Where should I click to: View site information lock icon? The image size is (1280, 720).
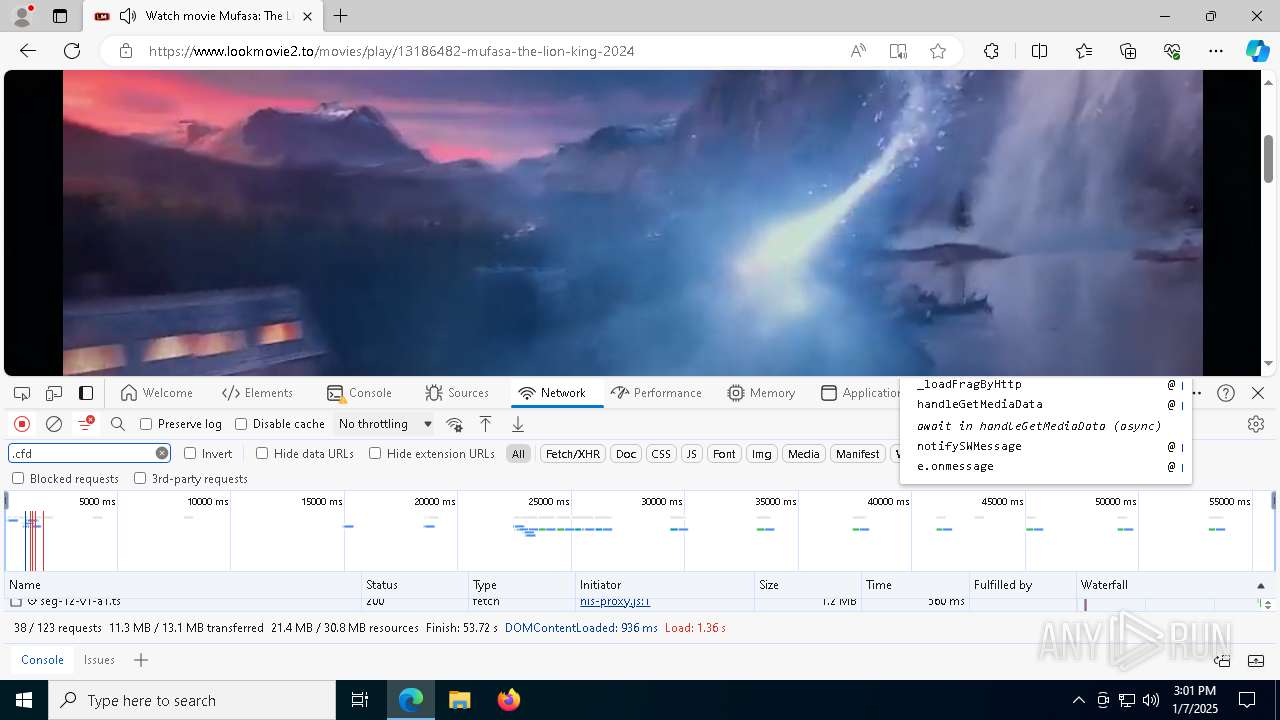[125, 51]
